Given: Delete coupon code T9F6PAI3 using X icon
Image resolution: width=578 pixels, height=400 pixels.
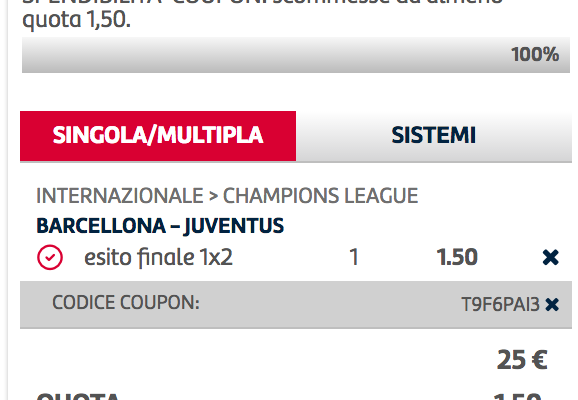Looking at the screenshot, I should coord(552,305).
